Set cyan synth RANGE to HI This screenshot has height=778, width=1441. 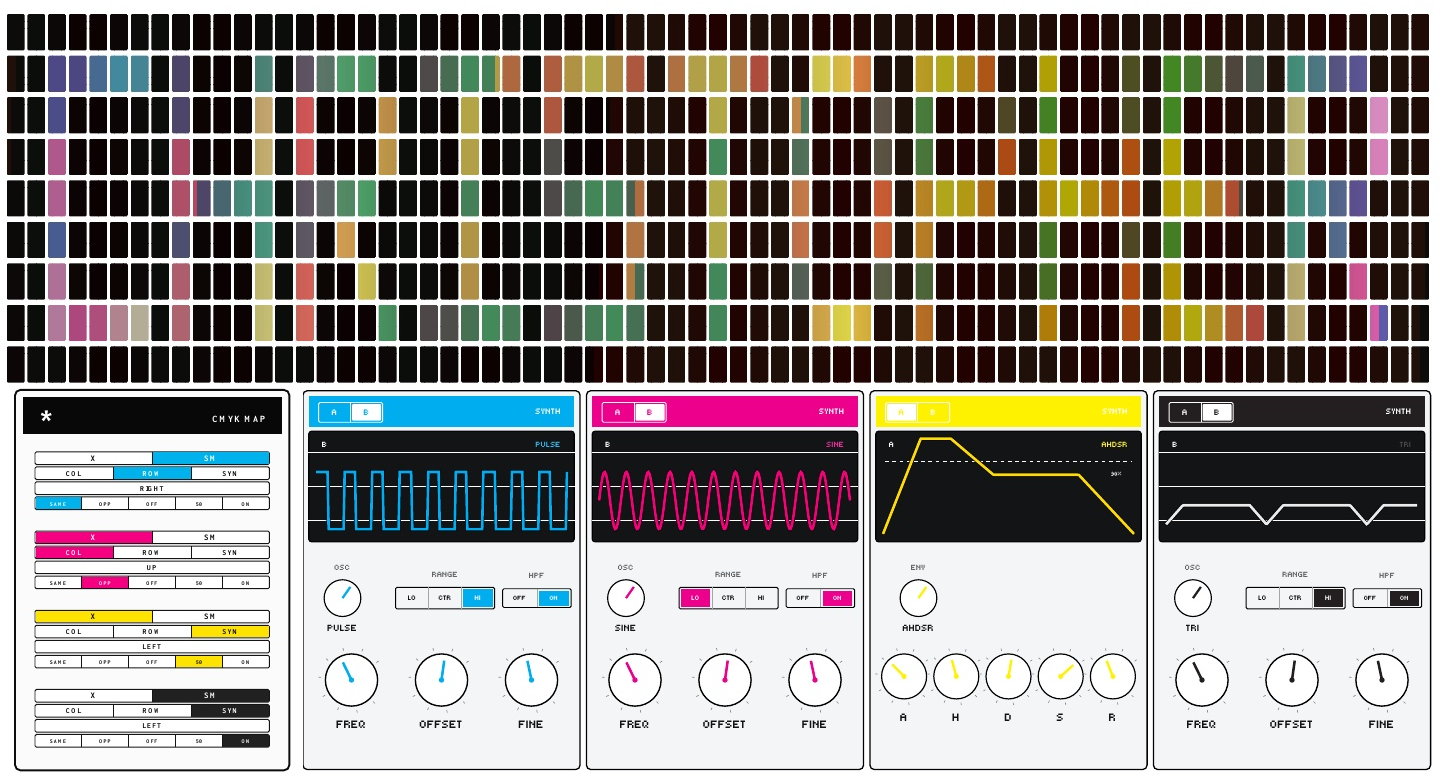[x=478, y=598]
